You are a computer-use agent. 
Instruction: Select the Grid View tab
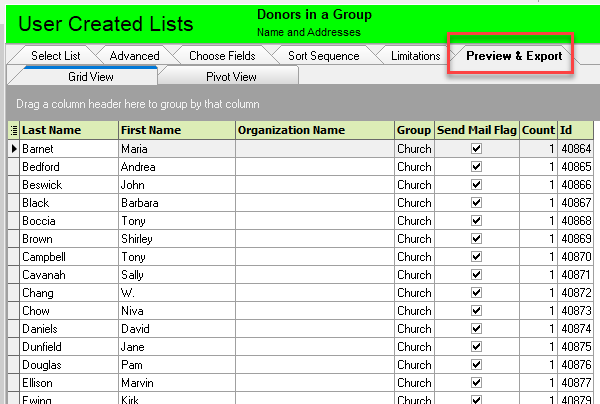90,76
